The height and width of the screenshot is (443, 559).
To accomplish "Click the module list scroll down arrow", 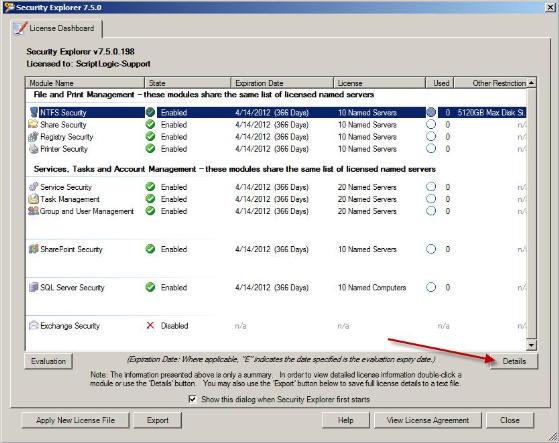I will tap(531, 345).
